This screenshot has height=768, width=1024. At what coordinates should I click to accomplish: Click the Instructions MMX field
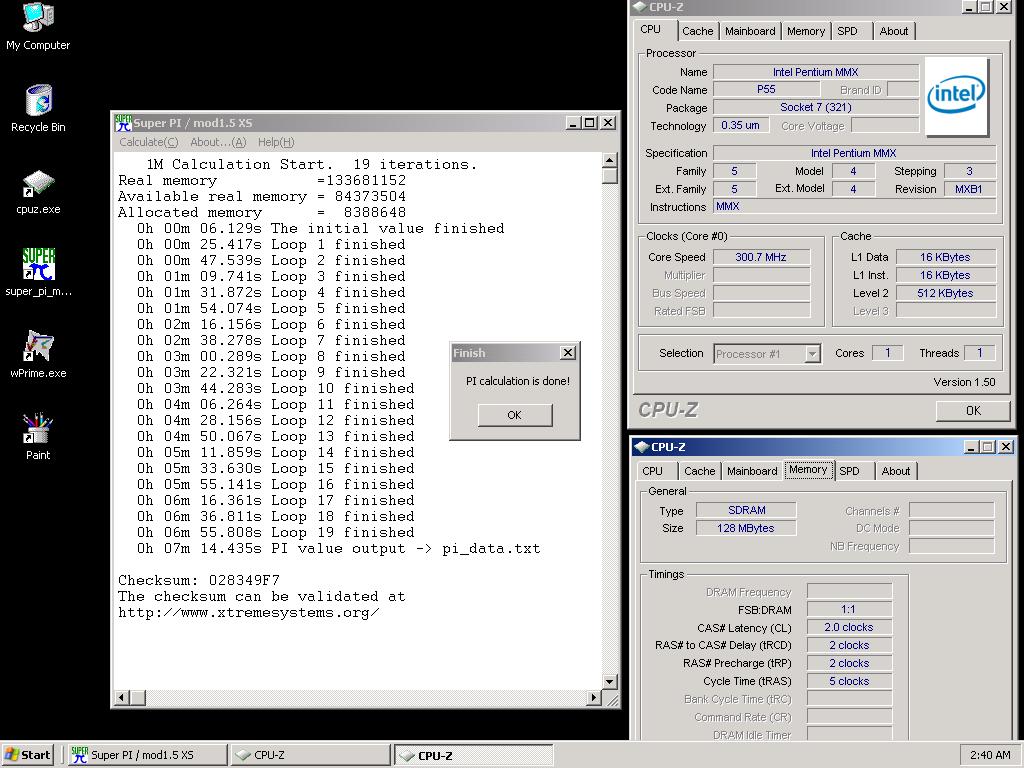[855, 206]
